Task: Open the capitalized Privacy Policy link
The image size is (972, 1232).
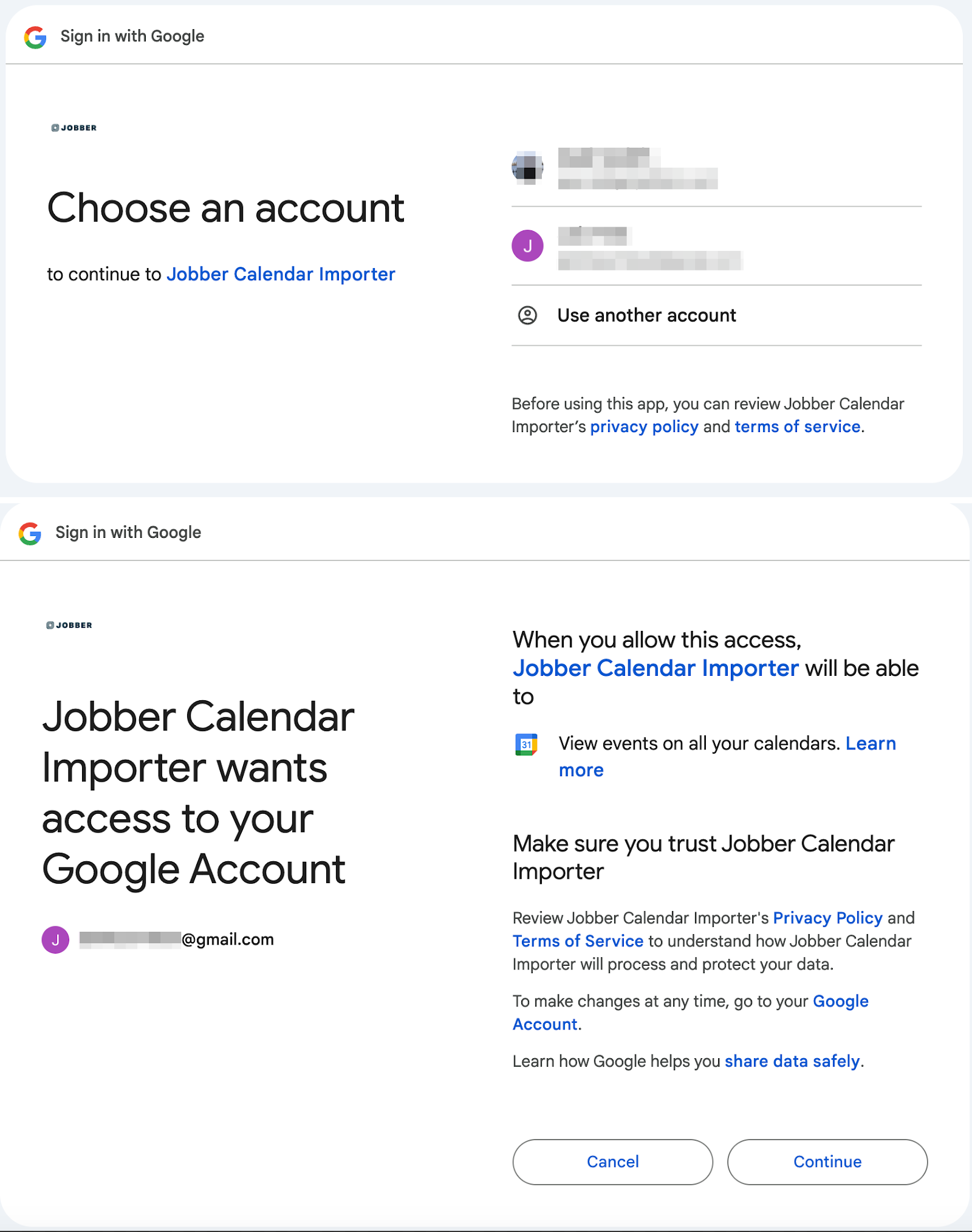Action: pos(827,918)
